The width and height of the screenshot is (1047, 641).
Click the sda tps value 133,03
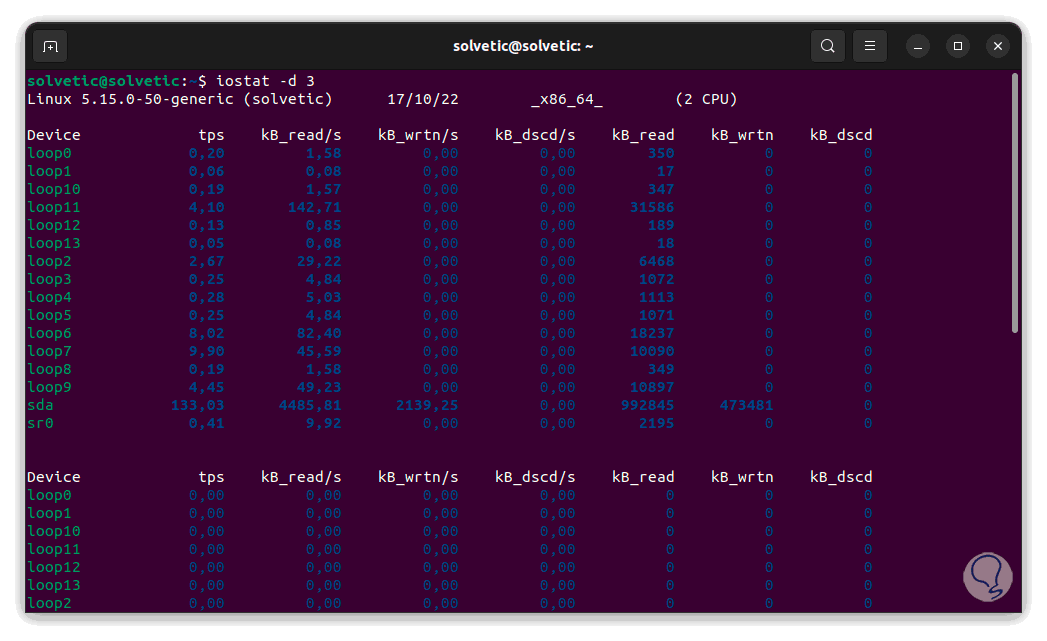(198, 405)
